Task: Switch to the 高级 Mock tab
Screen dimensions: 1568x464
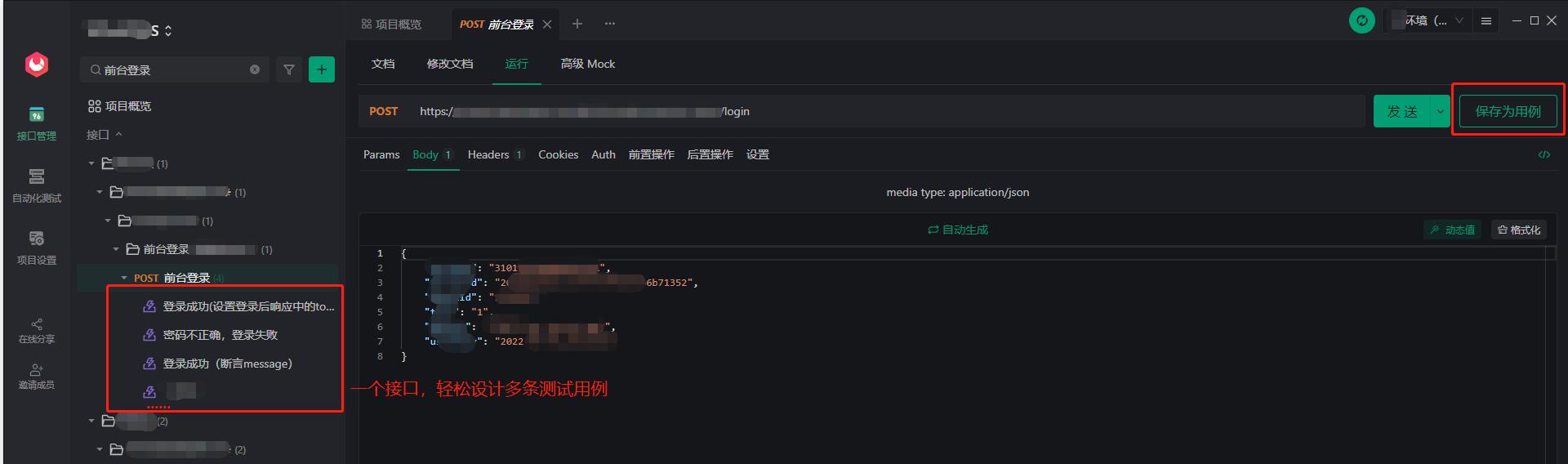Action: [588, 64]
